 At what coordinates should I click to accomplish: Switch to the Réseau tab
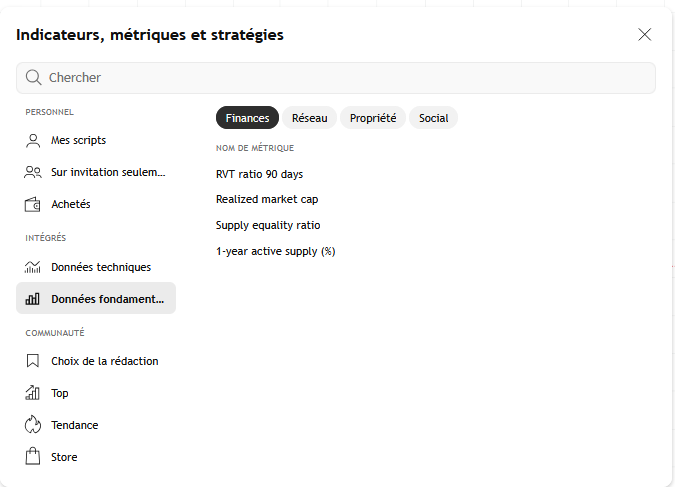pos(309,118)
